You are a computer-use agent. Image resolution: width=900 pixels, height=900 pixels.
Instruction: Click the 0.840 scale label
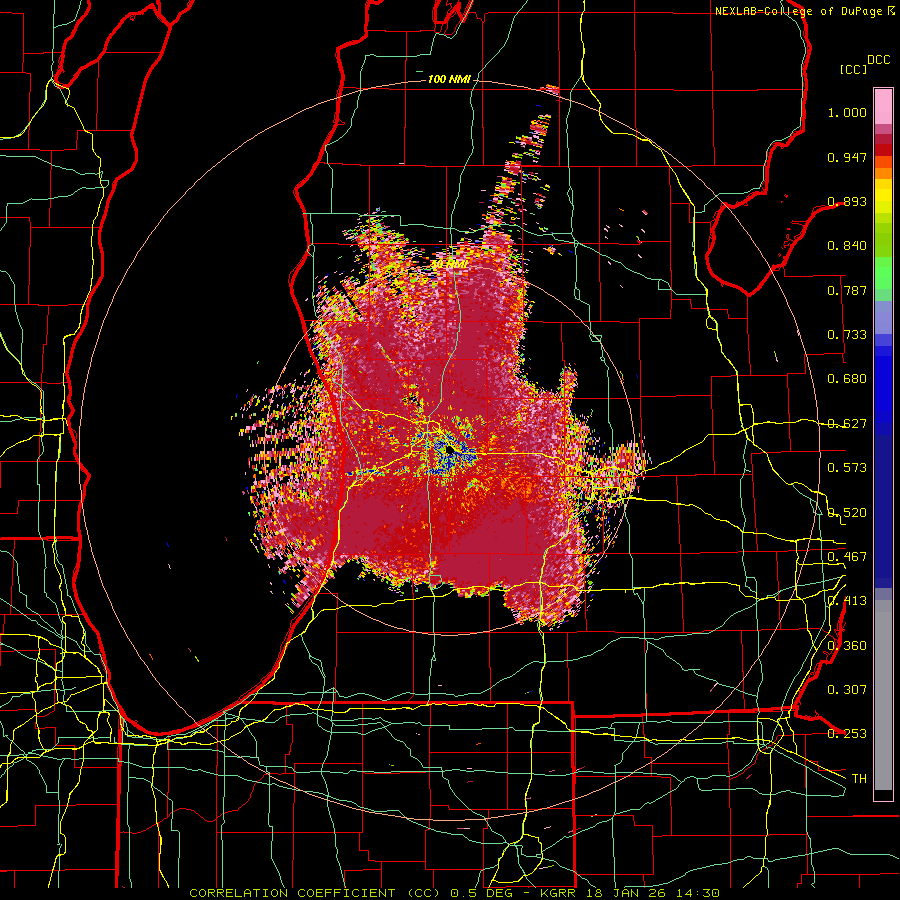pyautogui.click(x=847, y=246)
